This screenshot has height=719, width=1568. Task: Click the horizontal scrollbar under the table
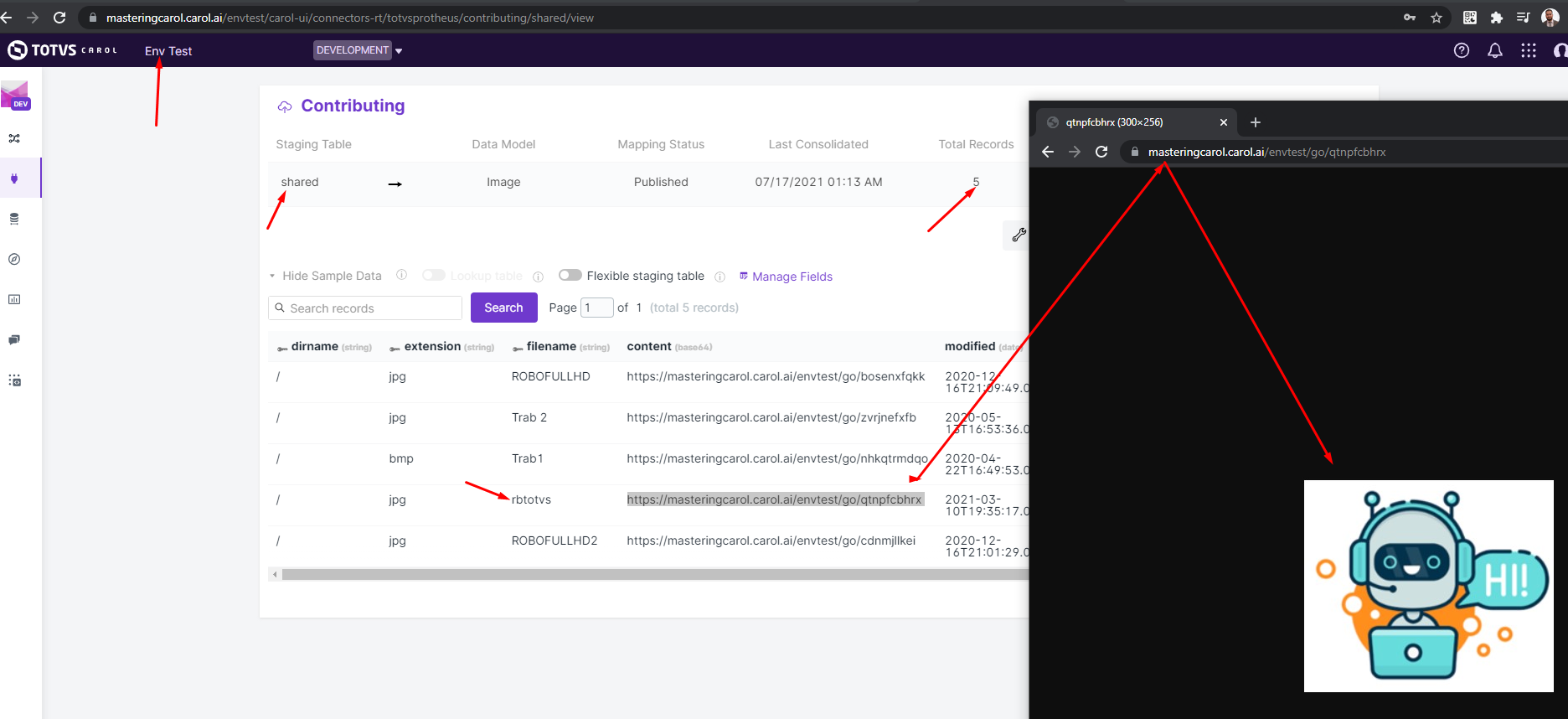[x=653, y=575]
